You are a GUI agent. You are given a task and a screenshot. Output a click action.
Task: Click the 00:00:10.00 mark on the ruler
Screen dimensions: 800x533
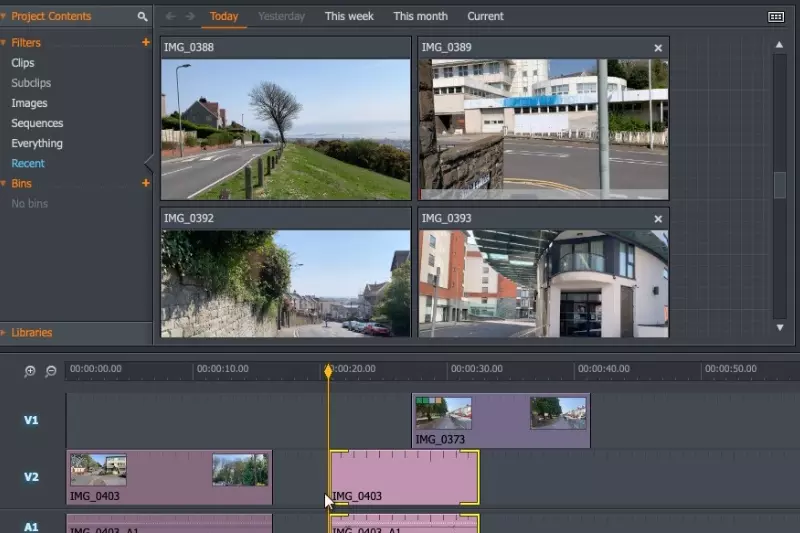click(222, 369)
